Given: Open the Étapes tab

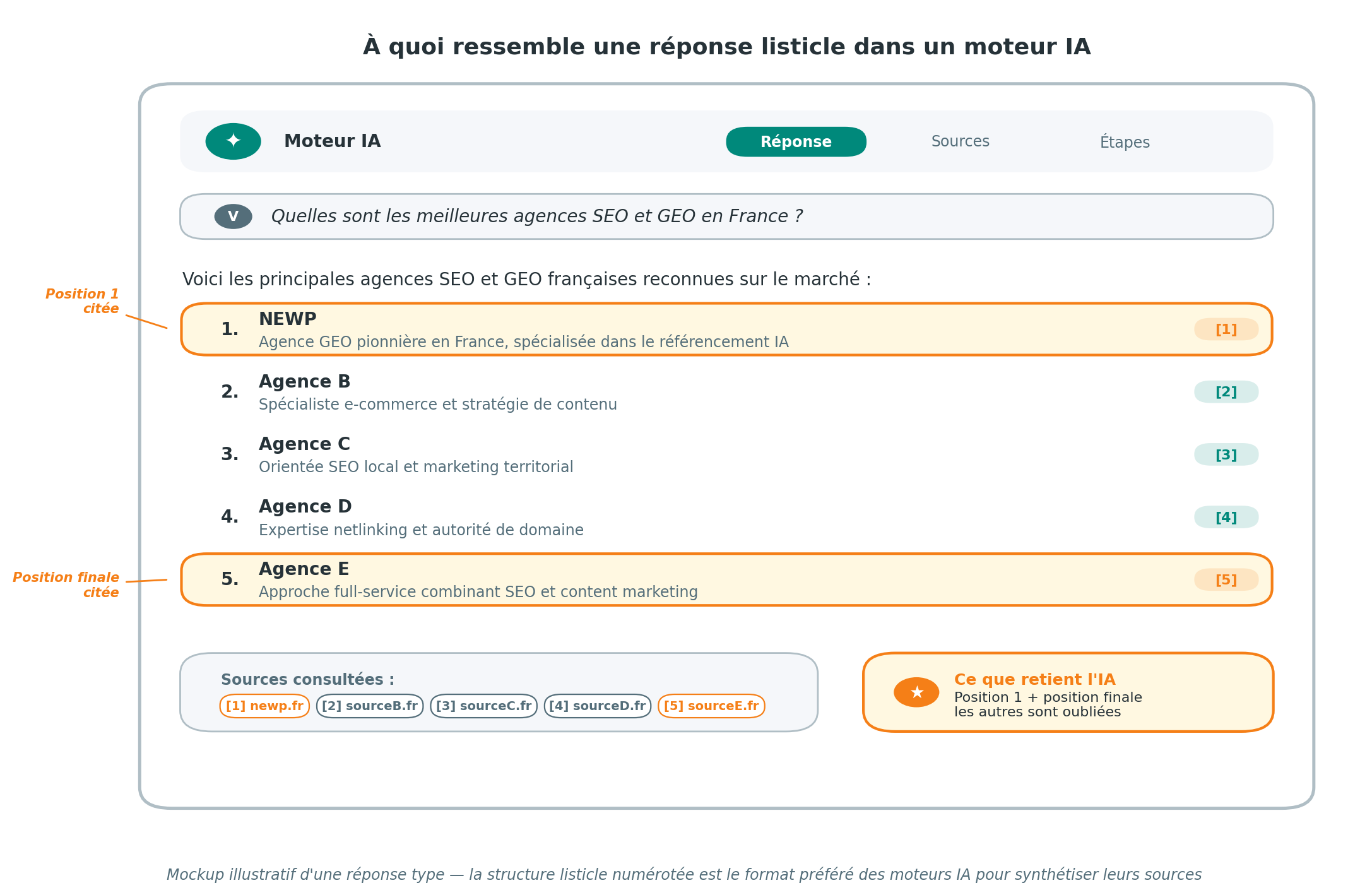Looking at the screenshot, I should [1125, 141].
